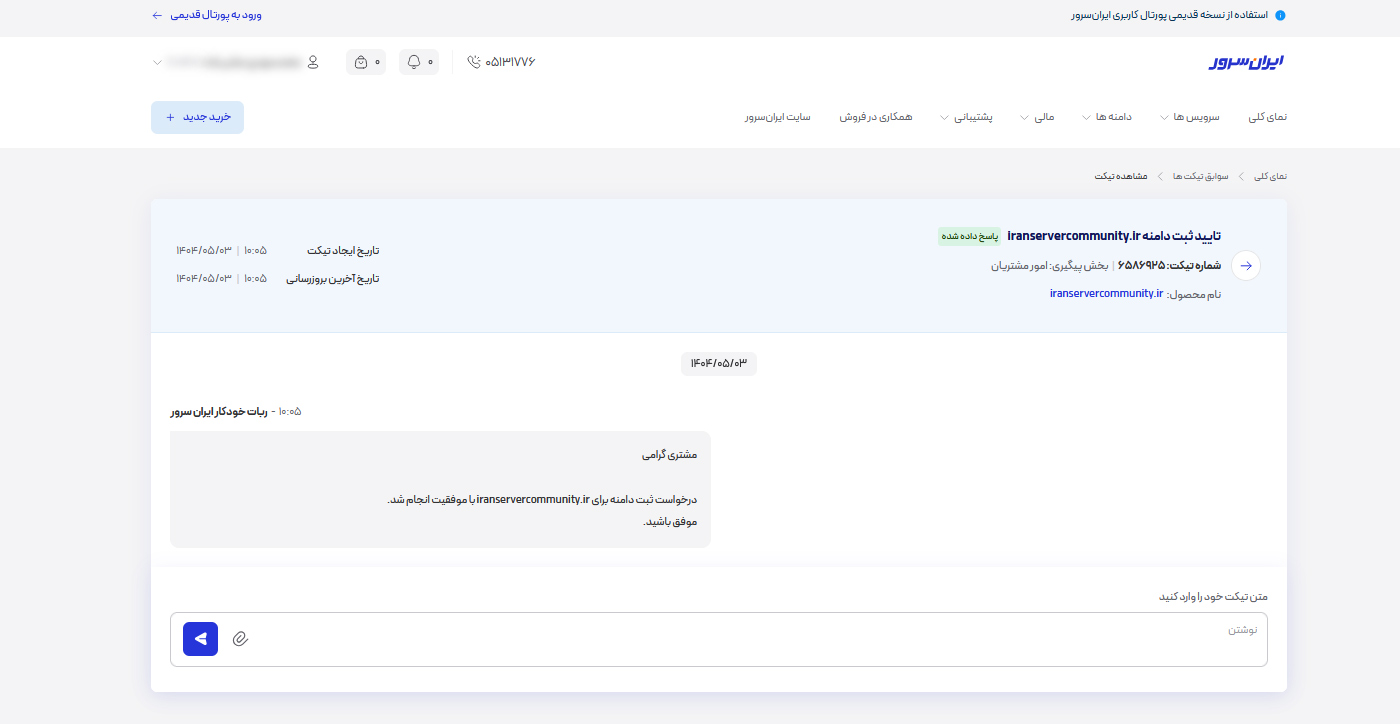Click the notification bell icon
This screenshot has height=724, width=1400.
[414, 61]
